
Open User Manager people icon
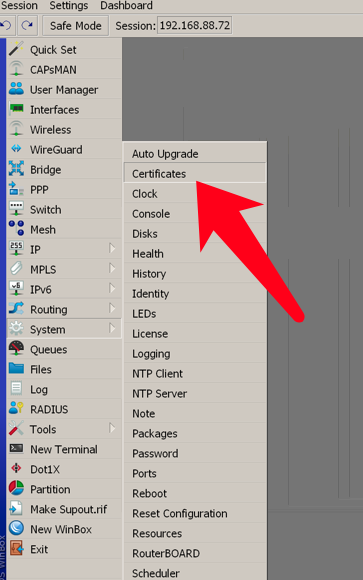(x=16, y=89)
